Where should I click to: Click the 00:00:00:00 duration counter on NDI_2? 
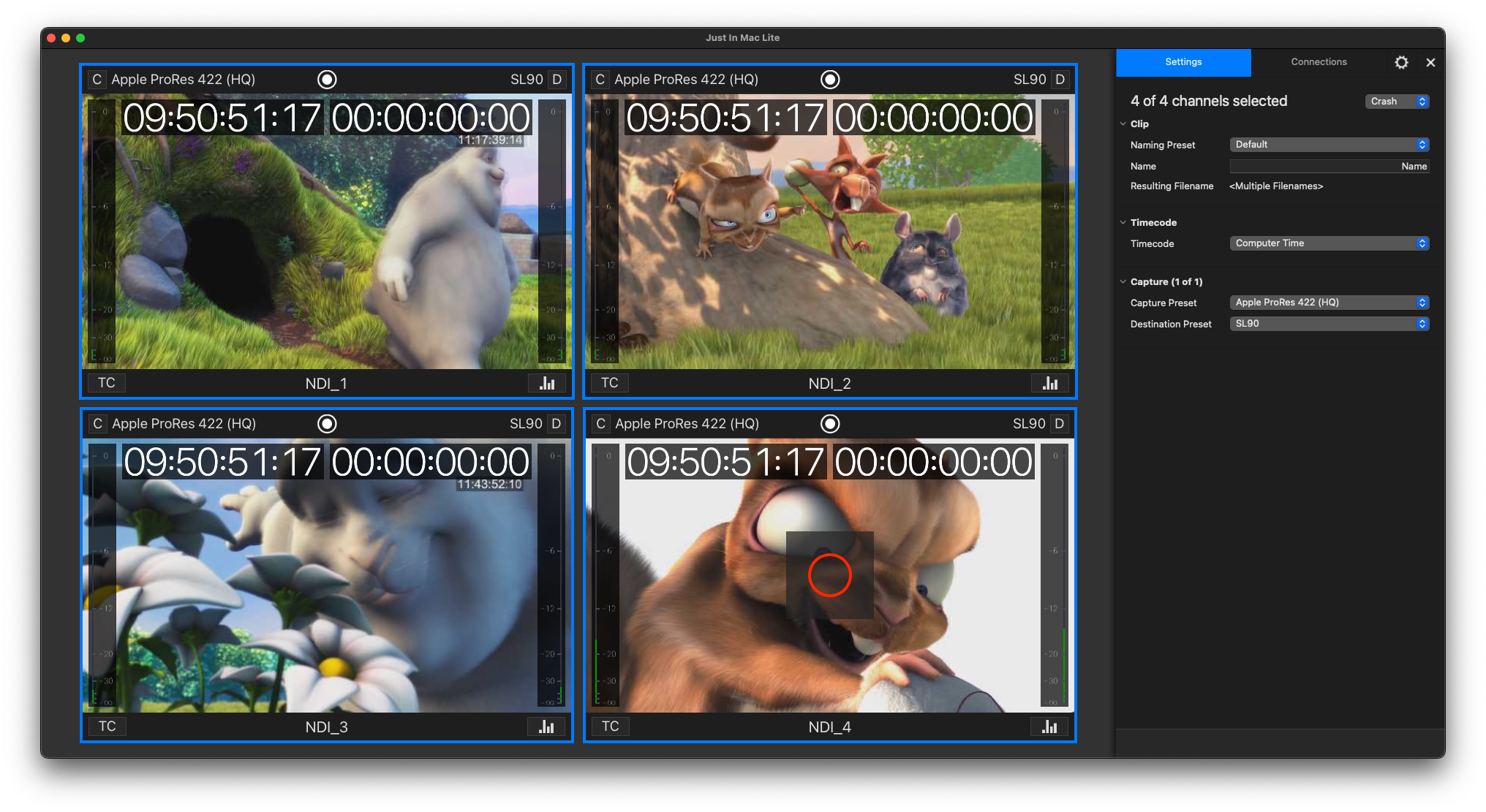(x=935, y=118)
